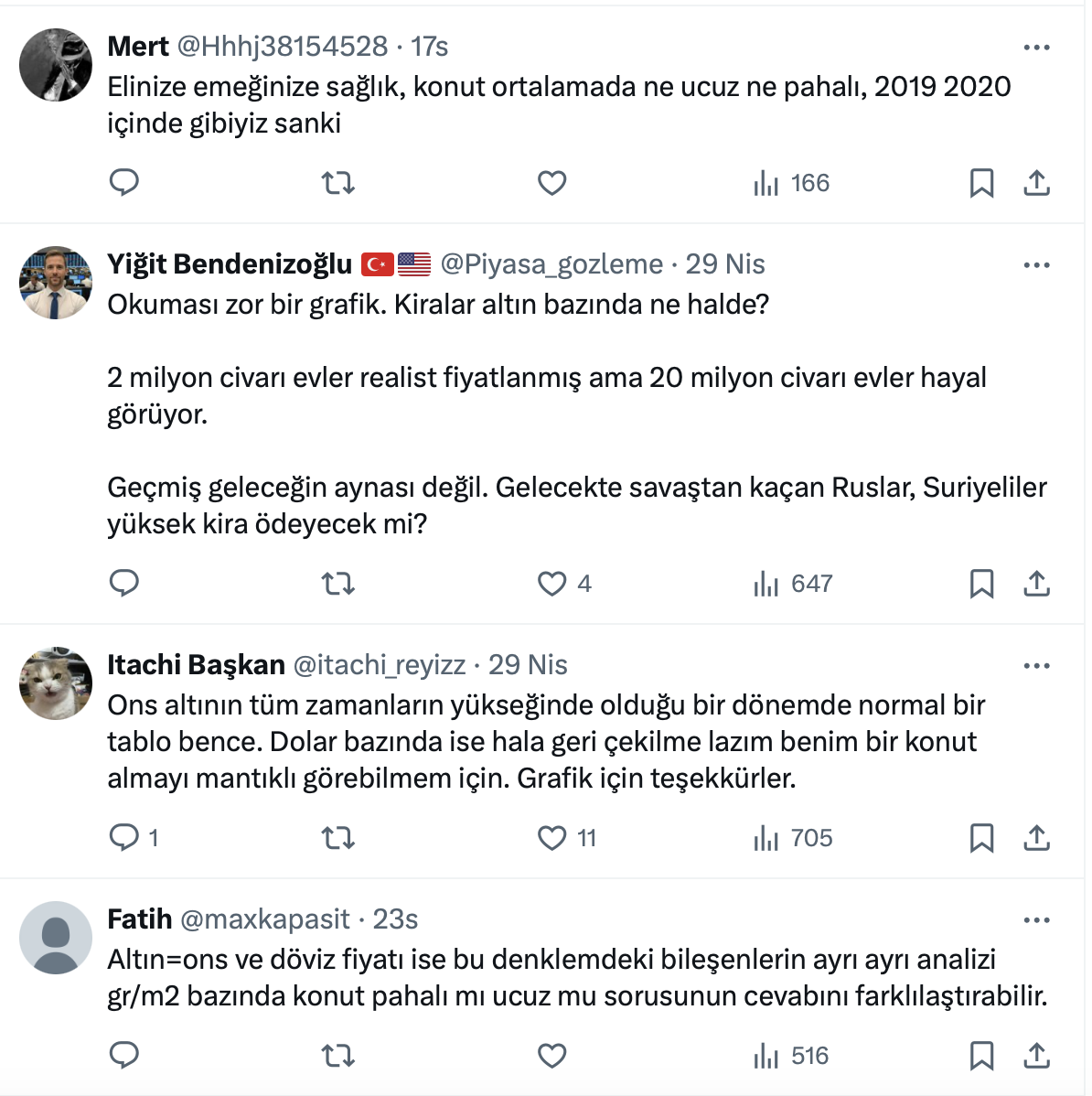Open Yiğit Bendenizoğlu's profile name link
The image size is (1092, 1096).
tap(230, 264)
